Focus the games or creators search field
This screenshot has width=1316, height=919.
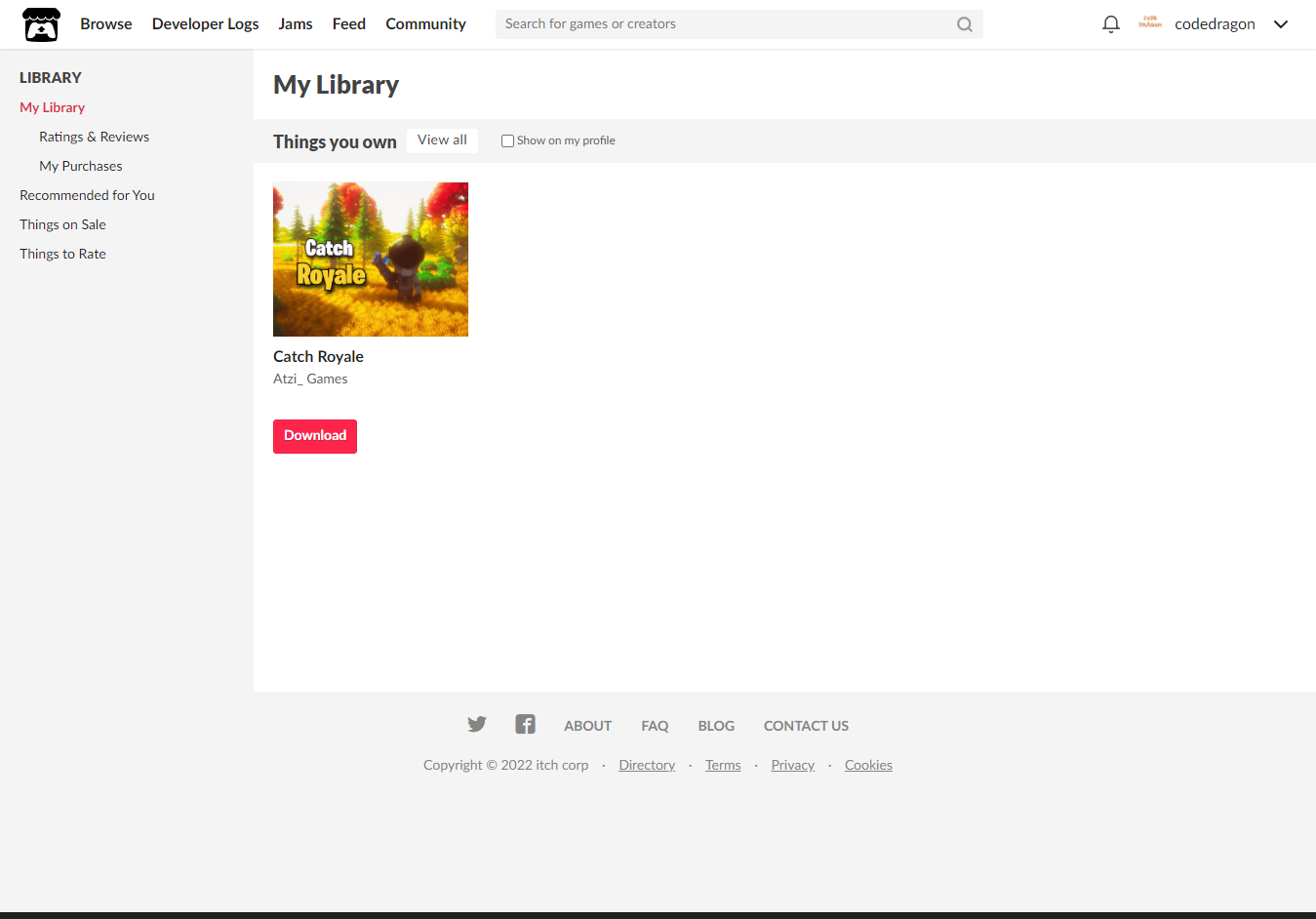[x=738, y=24]
